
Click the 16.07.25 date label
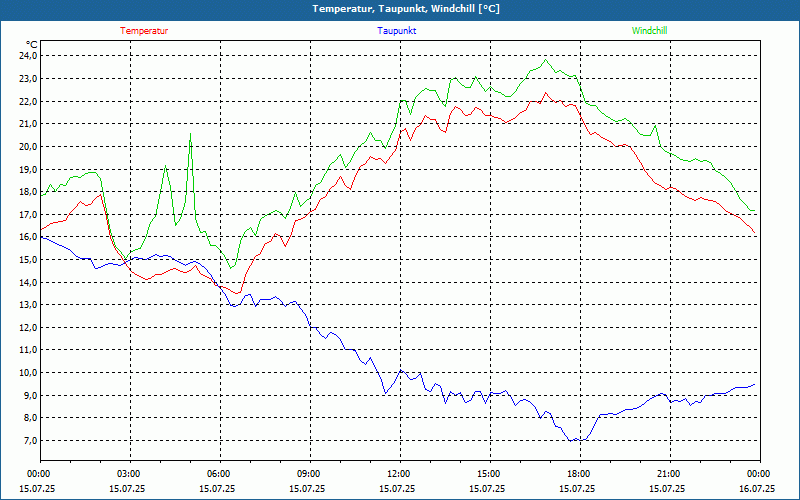click(x=757, y=488)
